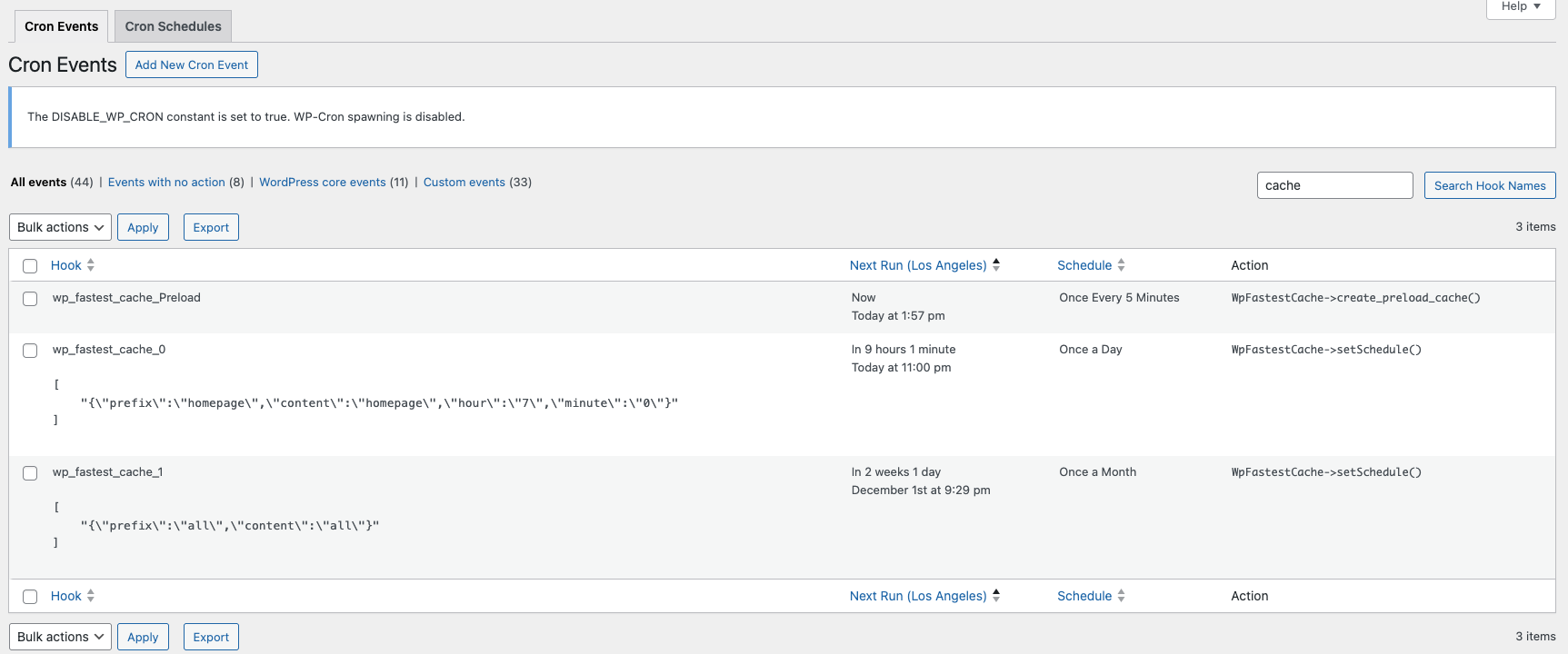Image resolution: width=1568 pixels, height=654 pixels.
Task: Sort by Next Run (Los Angeles) top header
Action: [918, 265]
